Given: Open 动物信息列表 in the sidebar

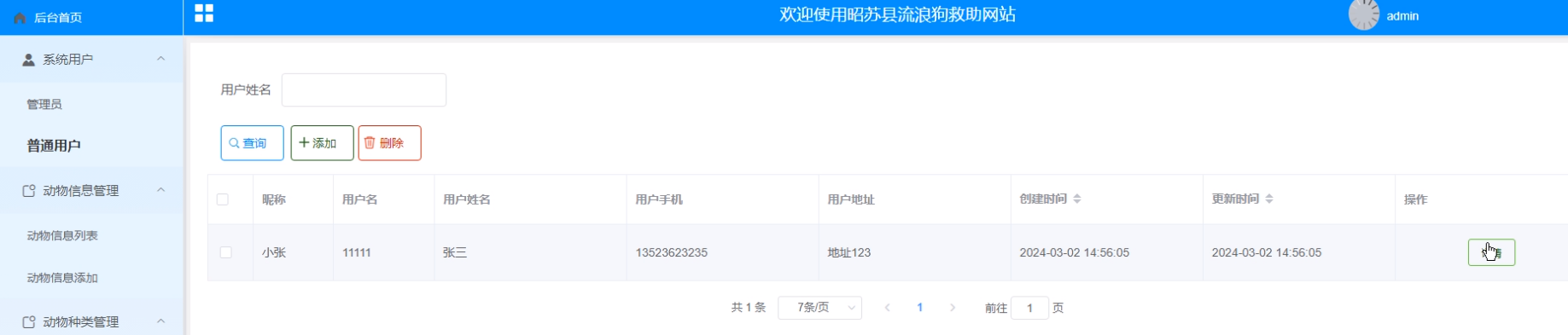Looking at the screenshot, I should 62,235.
